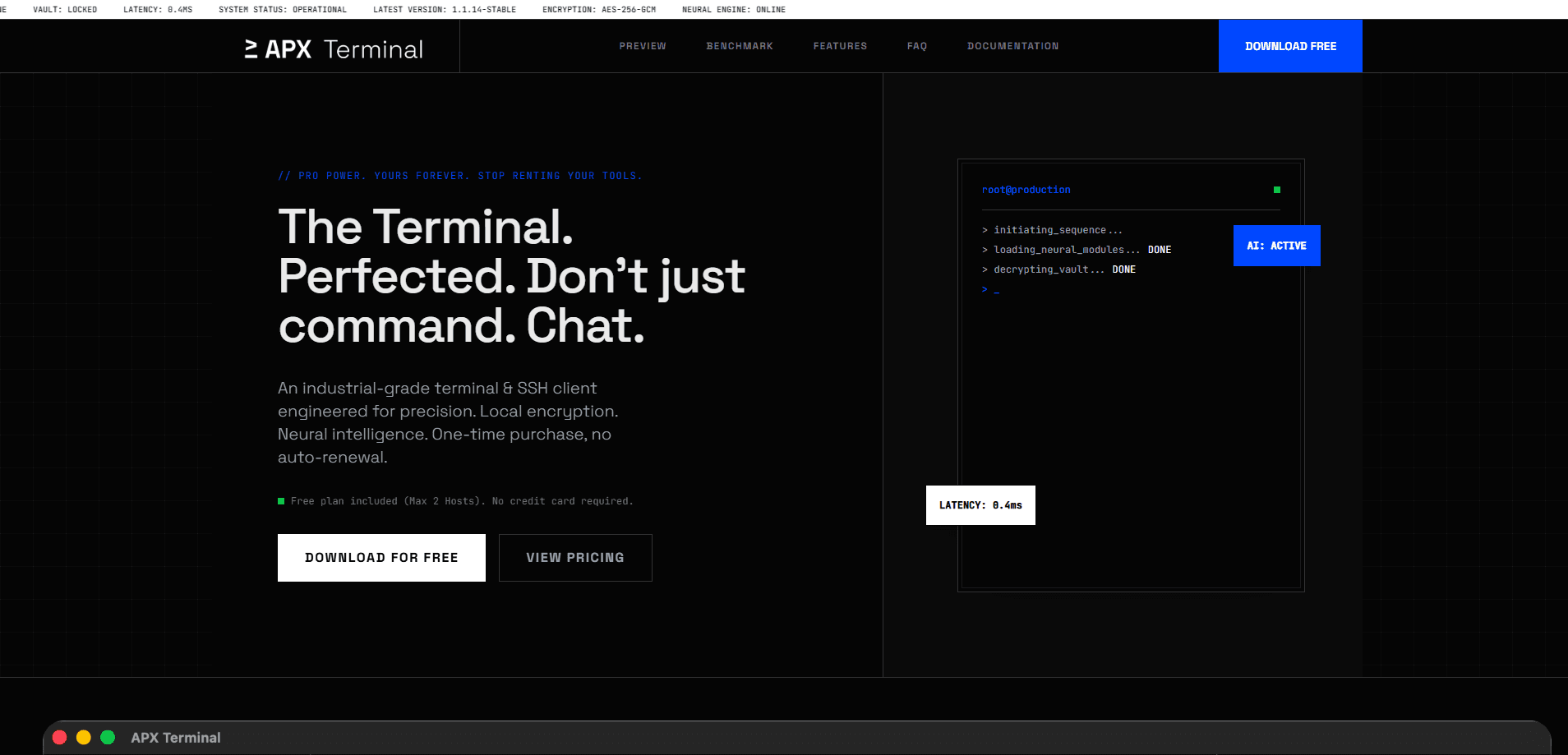The height and width of the screenshot is (755, 1568).
Task: Click the Latency 0.4ms badge
Action: (980, 505)
